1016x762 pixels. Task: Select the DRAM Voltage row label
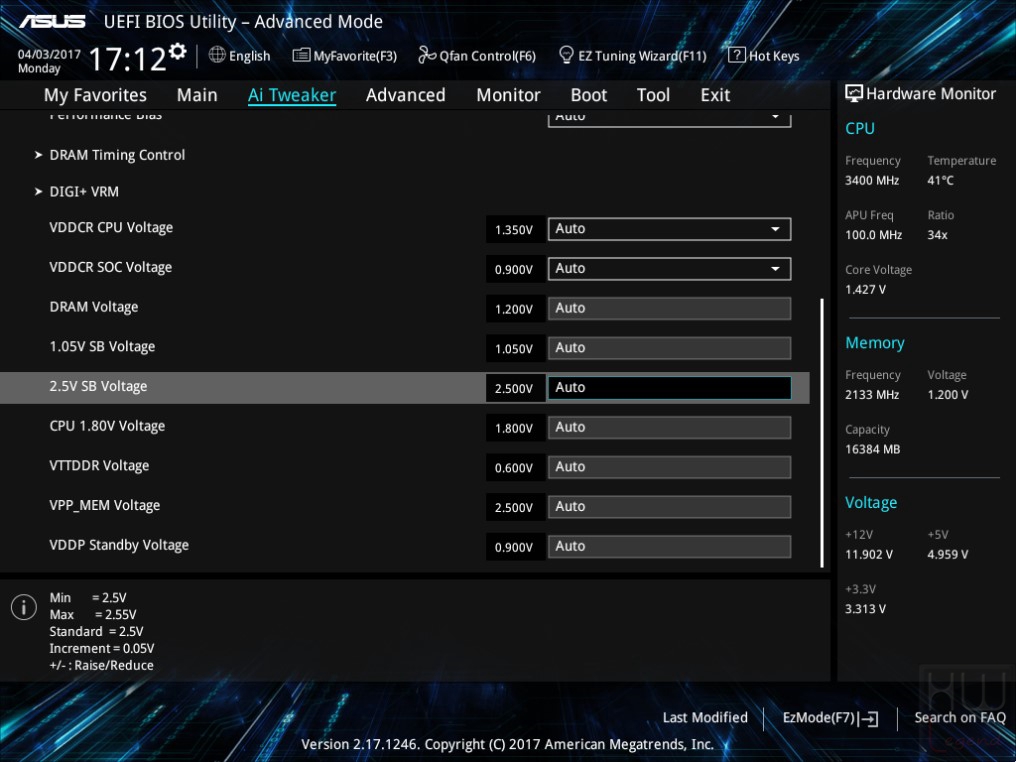pos(94,307)
